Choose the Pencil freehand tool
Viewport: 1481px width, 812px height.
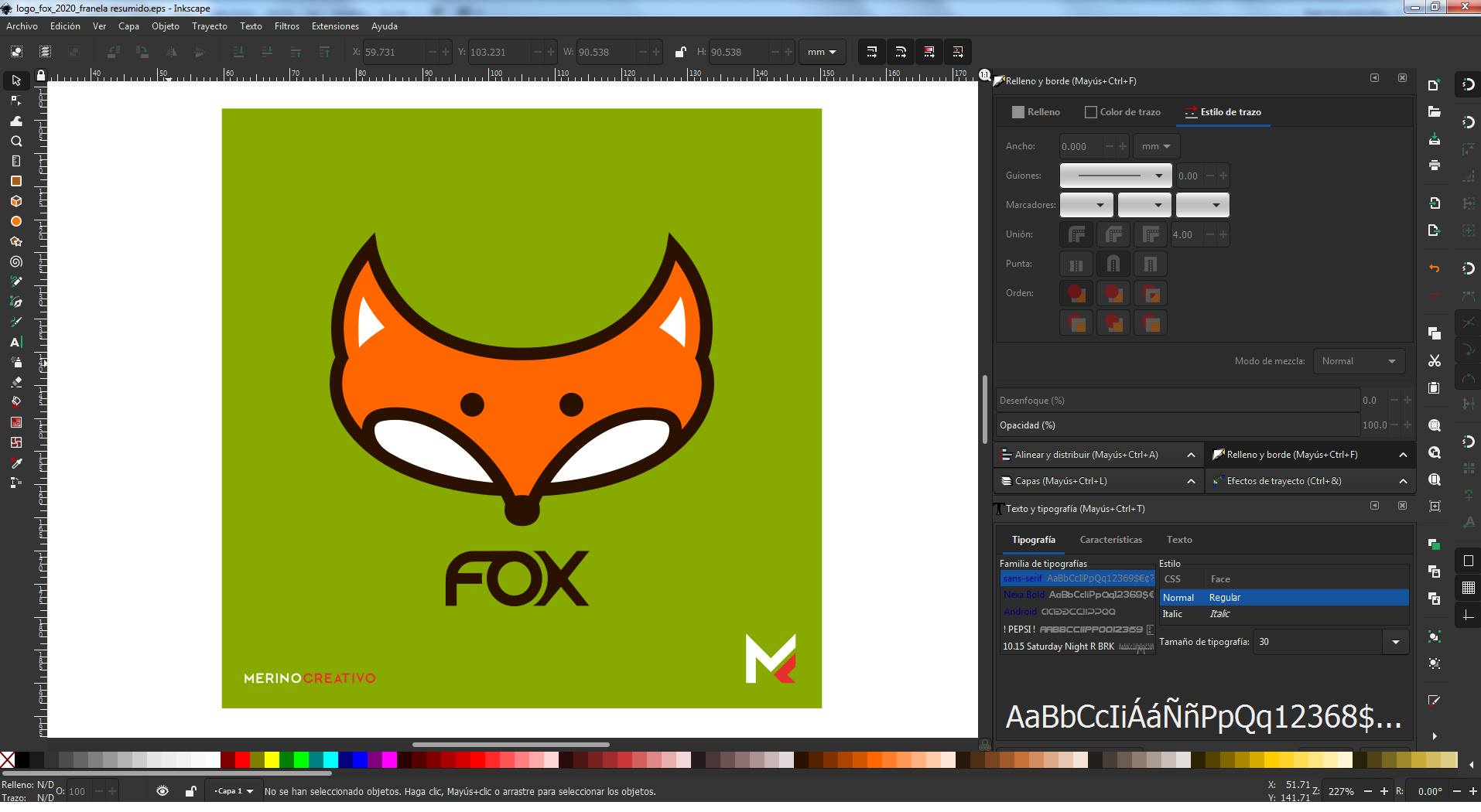[15, 281]
